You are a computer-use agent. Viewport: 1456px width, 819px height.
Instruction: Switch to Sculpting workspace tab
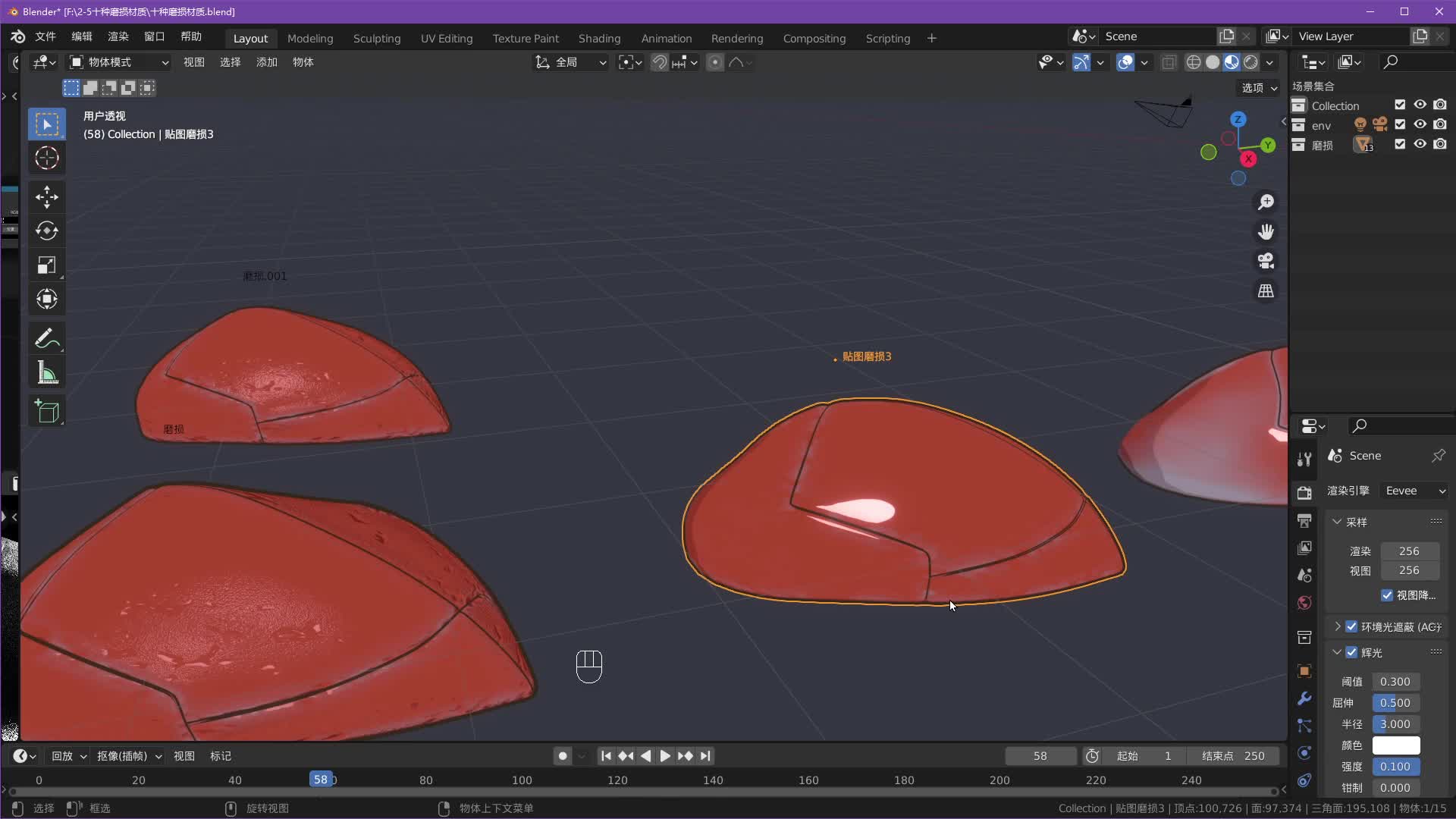(x=377, y=38)
